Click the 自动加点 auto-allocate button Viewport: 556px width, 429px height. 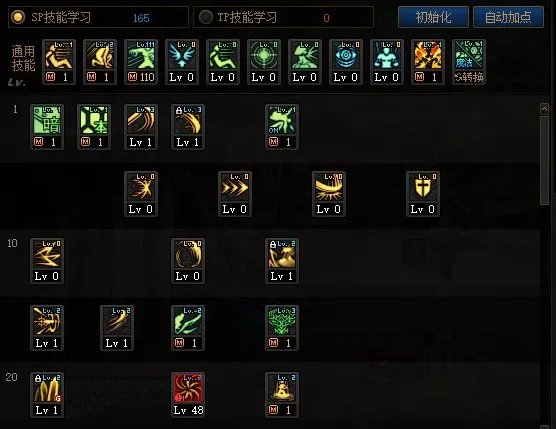[x=508, y=17]
